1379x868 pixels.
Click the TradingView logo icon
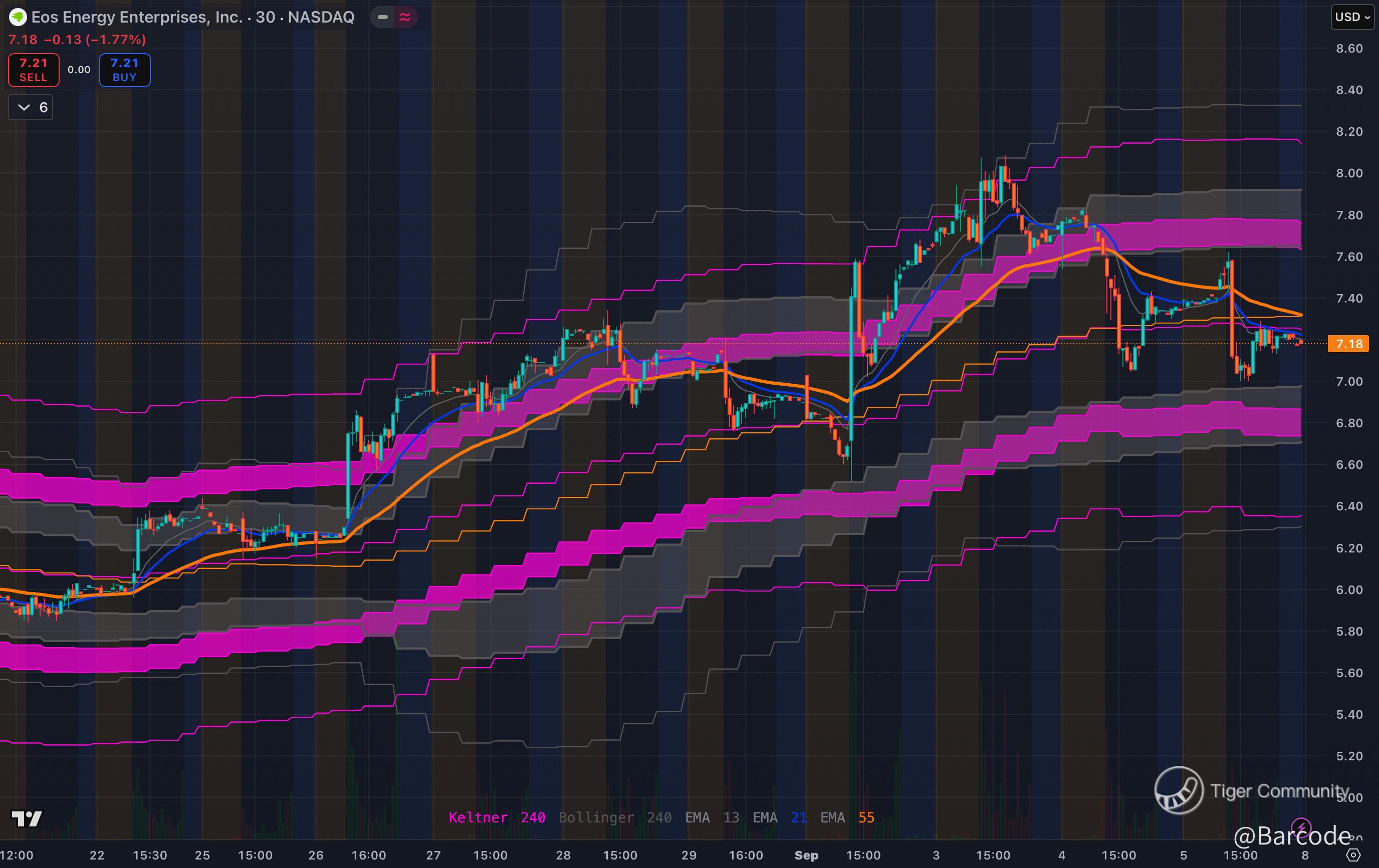click(27, 819)
